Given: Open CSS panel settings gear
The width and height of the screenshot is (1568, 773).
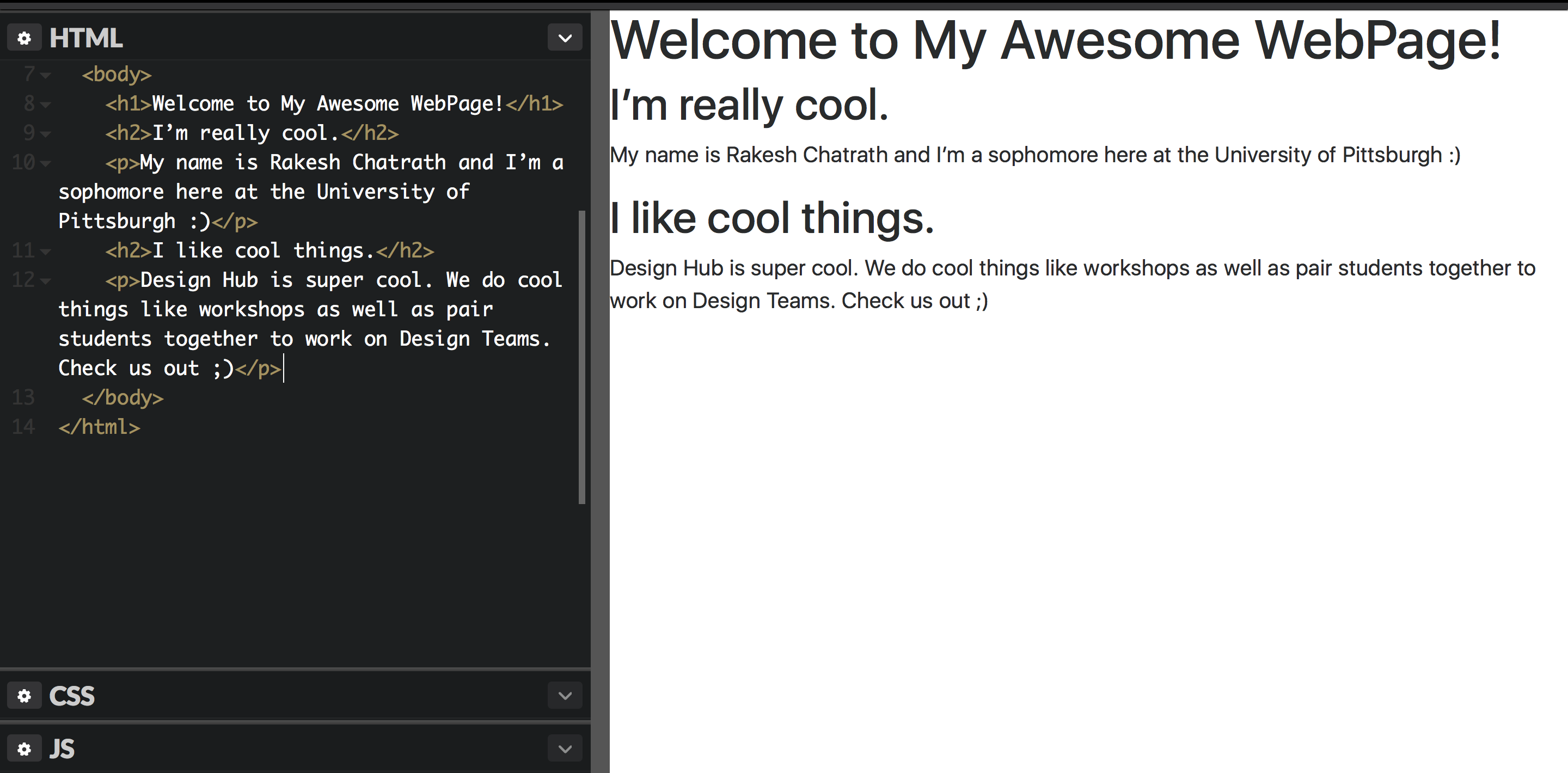Looking at the screenshot, I should pyautogui.click(x=24, y=696).
